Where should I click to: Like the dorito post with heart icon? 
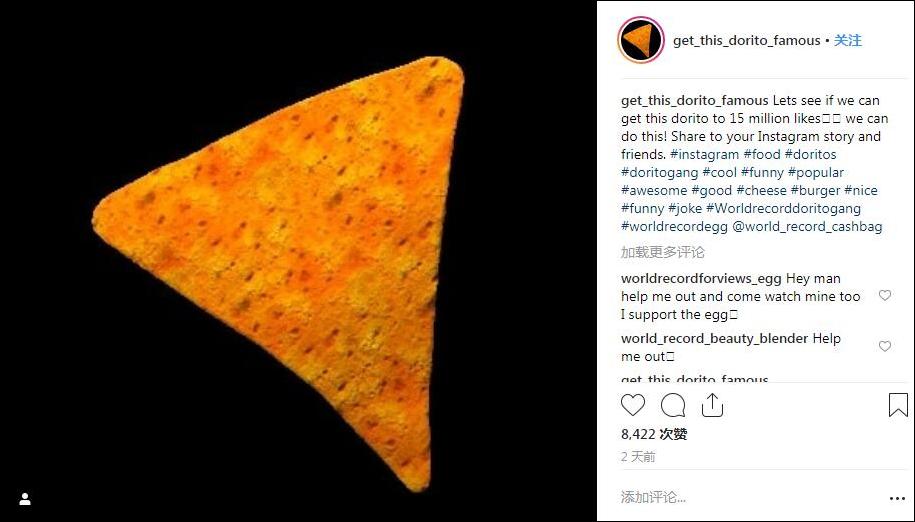tap(633, 405)
